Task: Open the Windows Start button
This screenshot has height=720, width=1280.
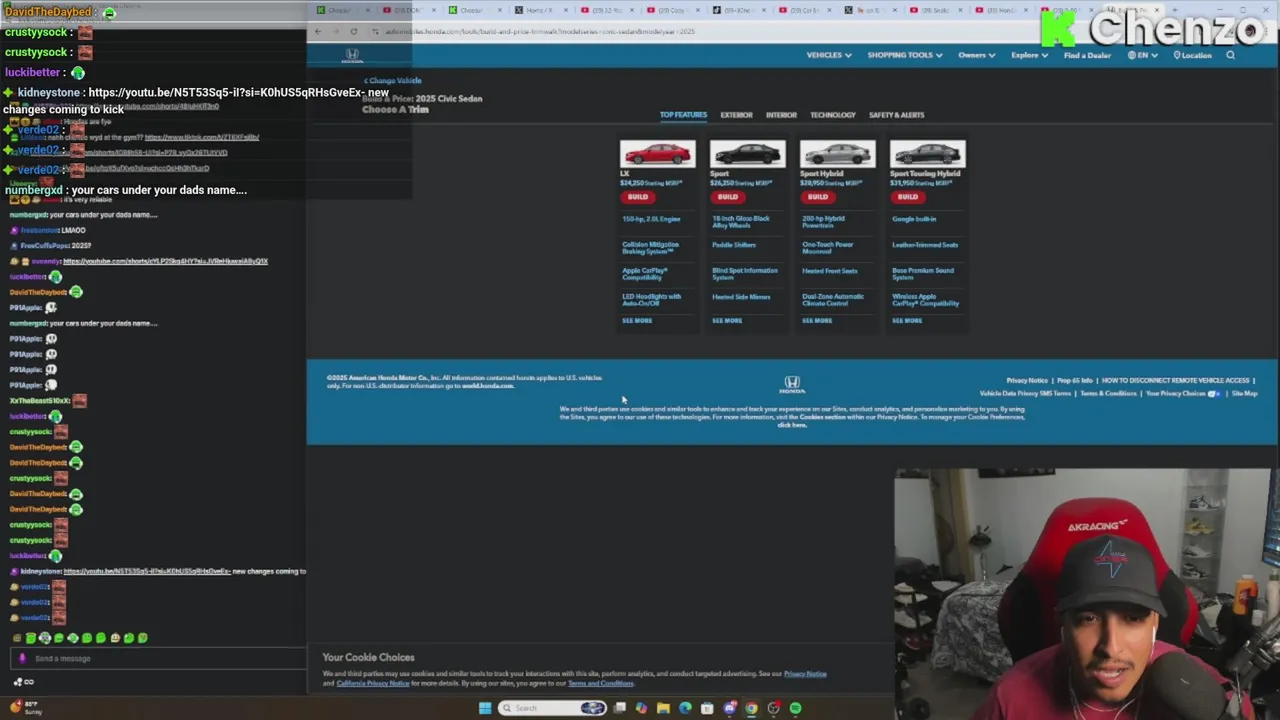Action: (x=485, y=708)
